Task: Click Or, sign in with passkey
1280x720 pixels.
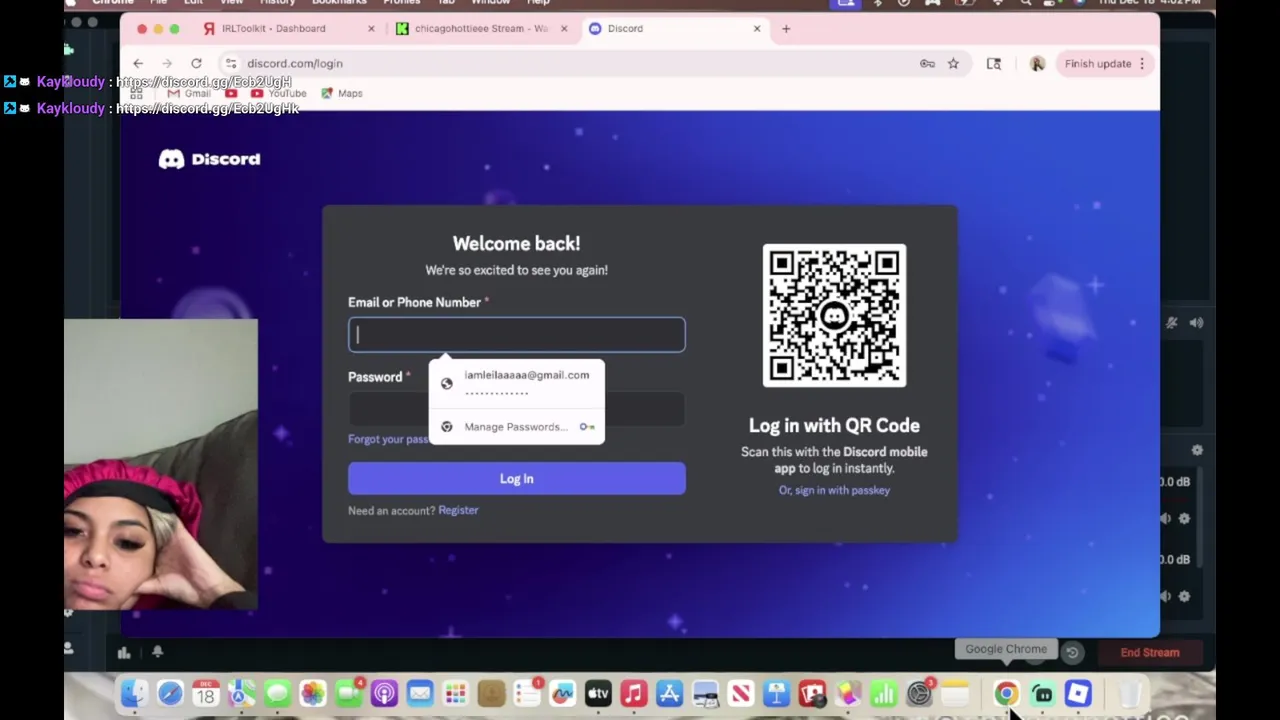Action: (834, 490)
